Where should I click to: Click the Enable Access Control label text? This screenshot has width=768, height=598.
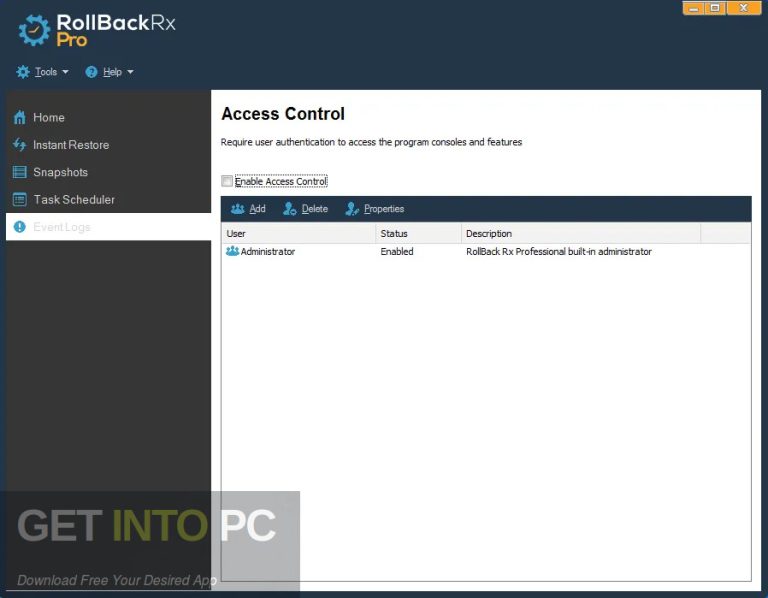point(281,181)
